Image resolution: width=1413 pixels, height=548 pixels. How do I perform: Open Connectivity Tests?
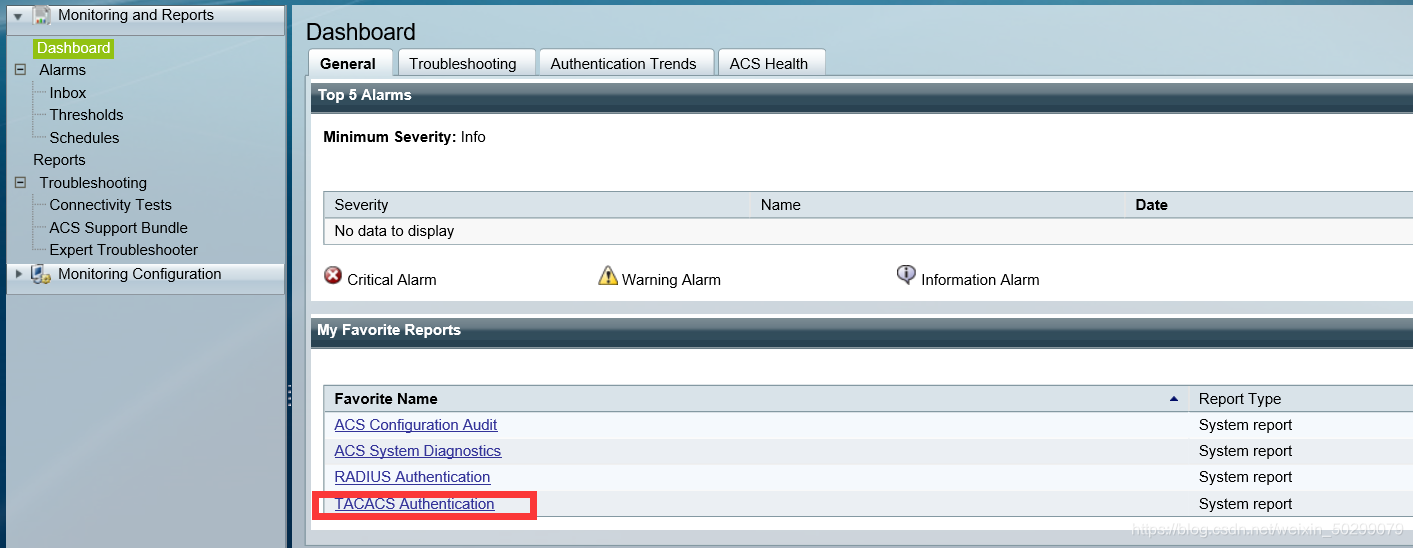110,205
